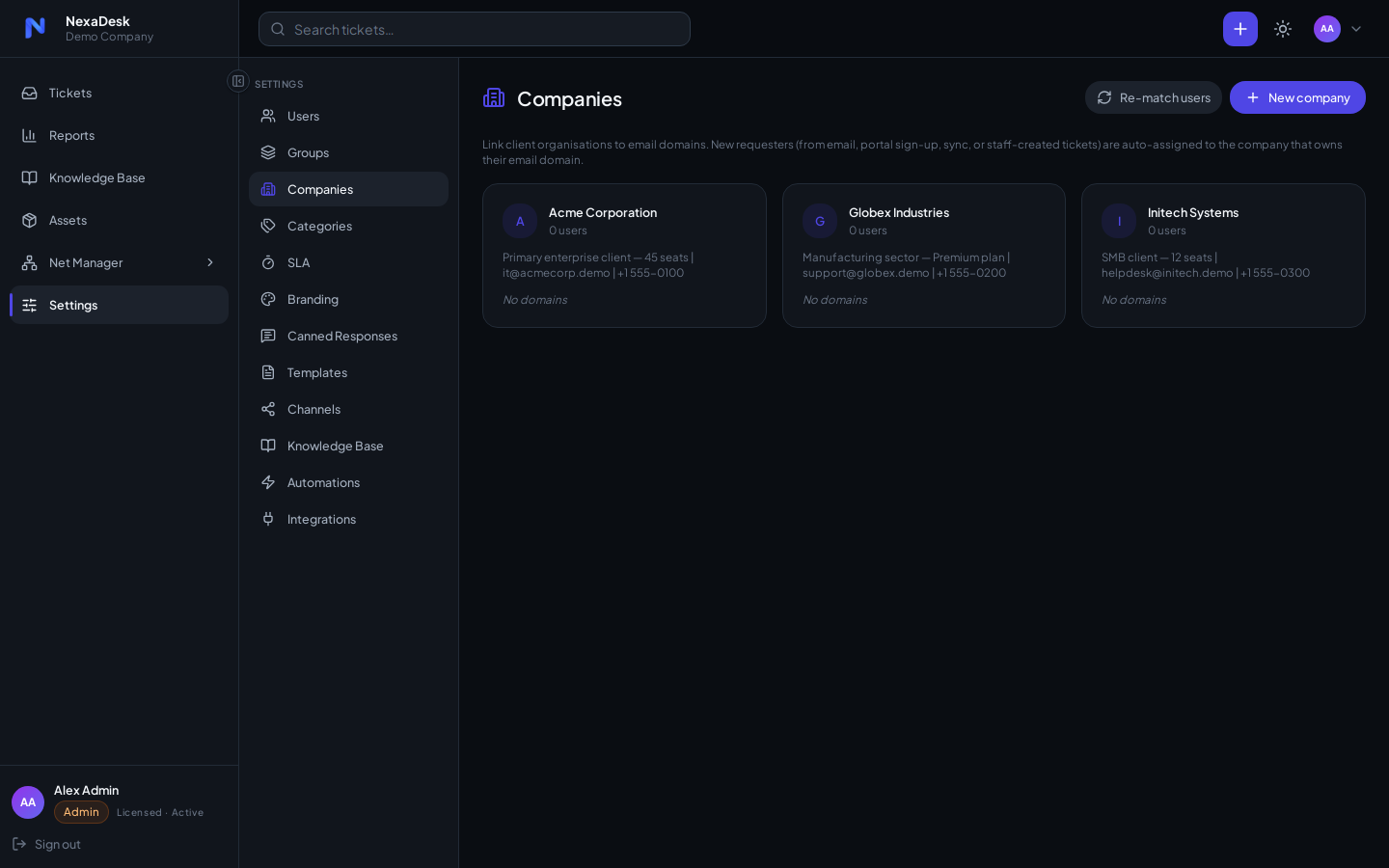
Task: Toggle the light/dark theme sun icon
Action: click(x=1283, y=29)
